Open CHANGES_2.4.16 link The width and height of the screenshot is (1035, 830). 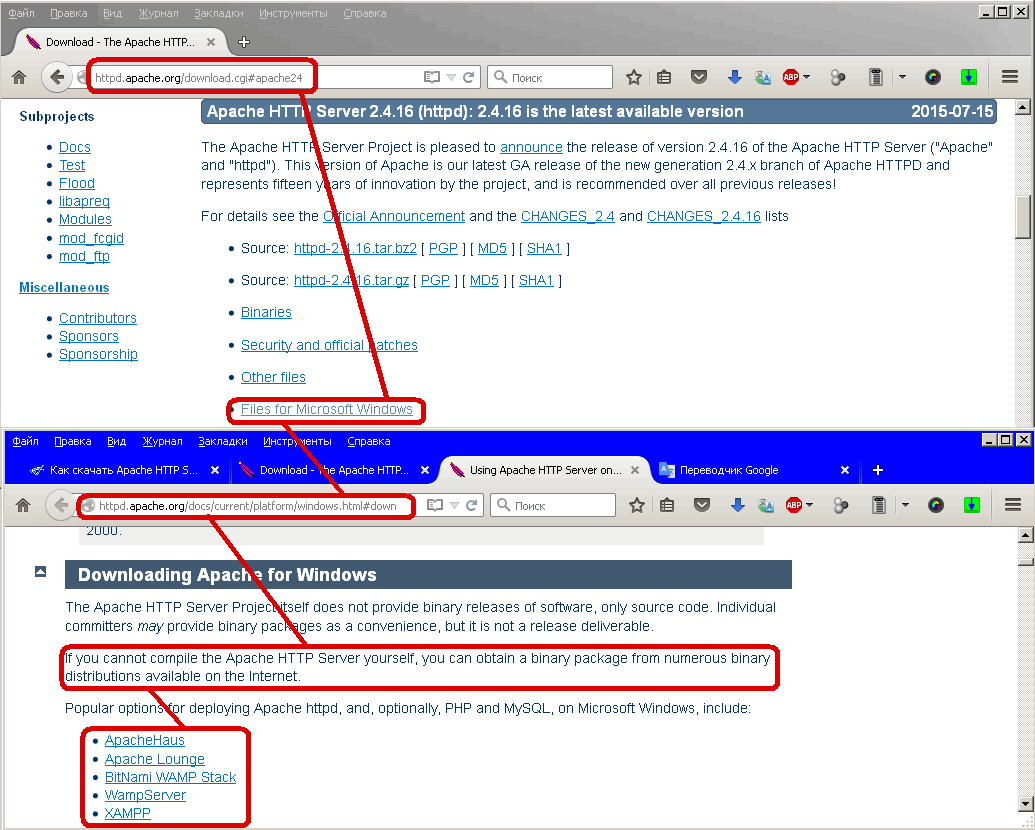point(704,217)
